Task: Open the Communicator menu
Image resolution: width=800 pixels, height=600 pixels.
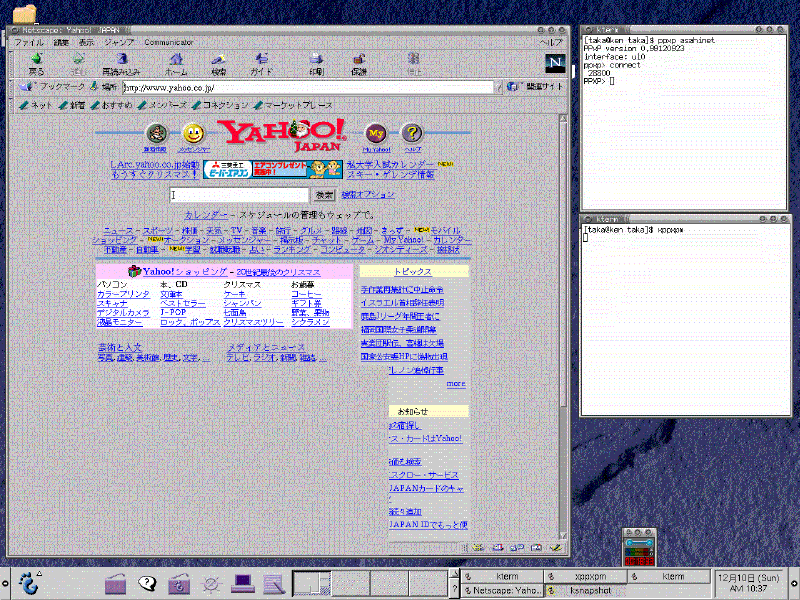Action: tap(169, 43)
